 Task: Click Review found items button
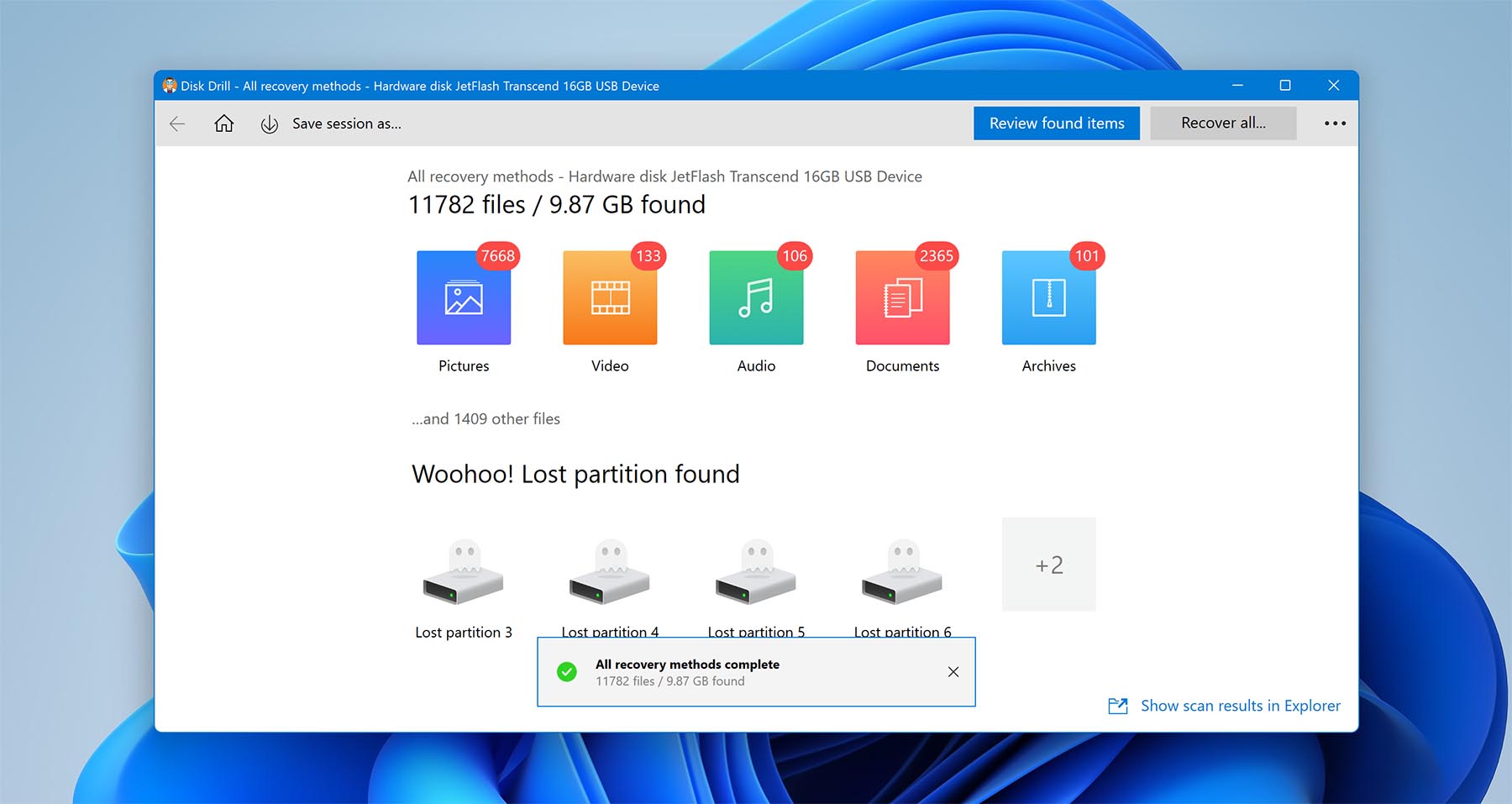[x=1057, y=123]
